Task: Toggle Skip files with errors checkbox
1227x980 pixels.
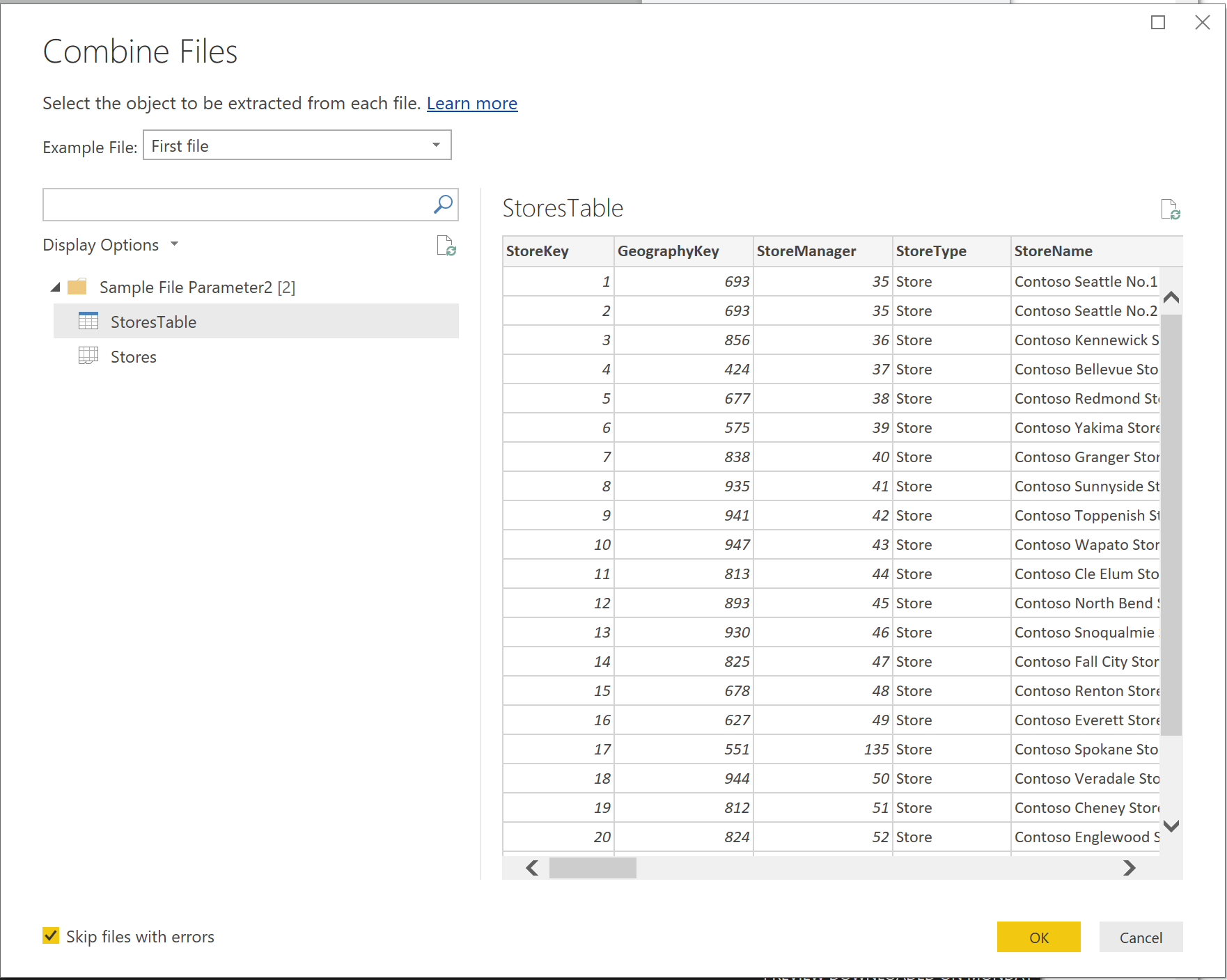Action: click(x=51, y=935)
